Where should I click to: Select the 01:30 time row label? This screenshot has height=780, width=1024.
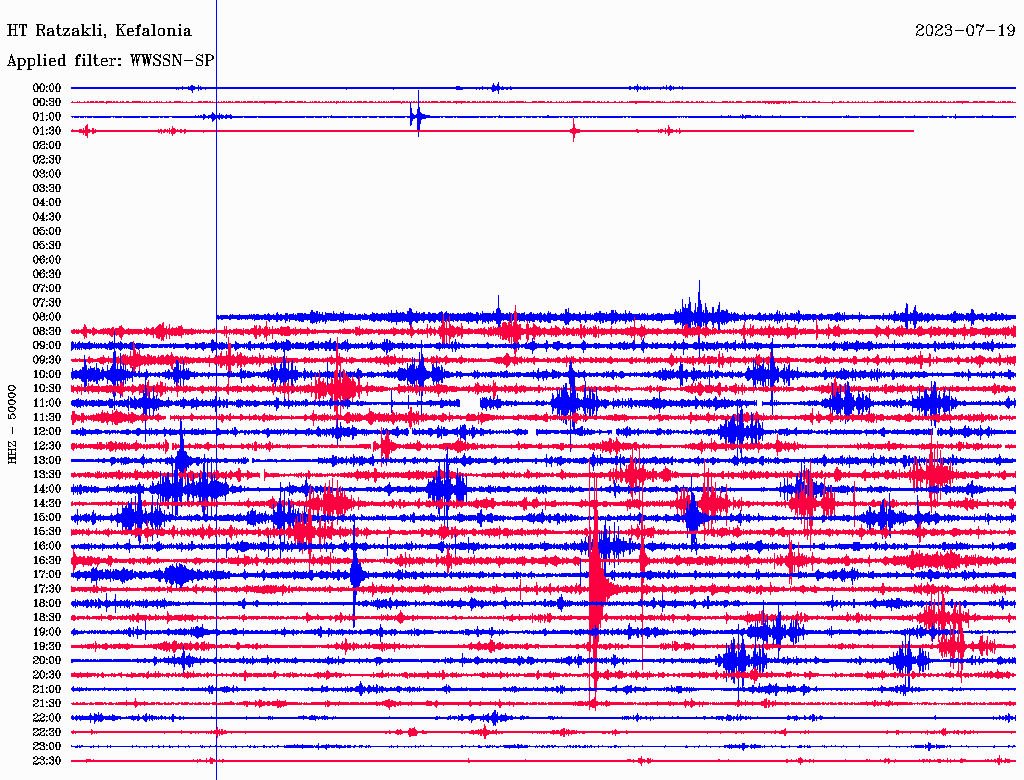click(47, 131)
